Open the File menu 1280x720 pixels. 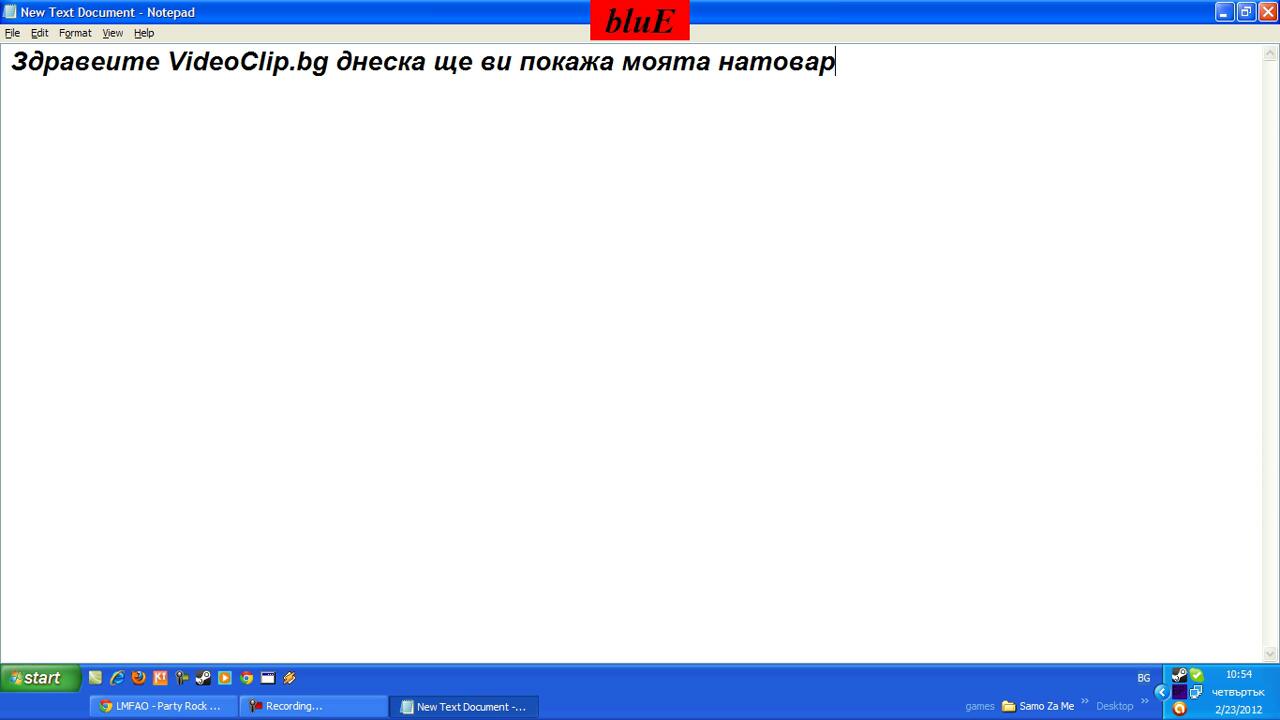click(x=12, y=33)
